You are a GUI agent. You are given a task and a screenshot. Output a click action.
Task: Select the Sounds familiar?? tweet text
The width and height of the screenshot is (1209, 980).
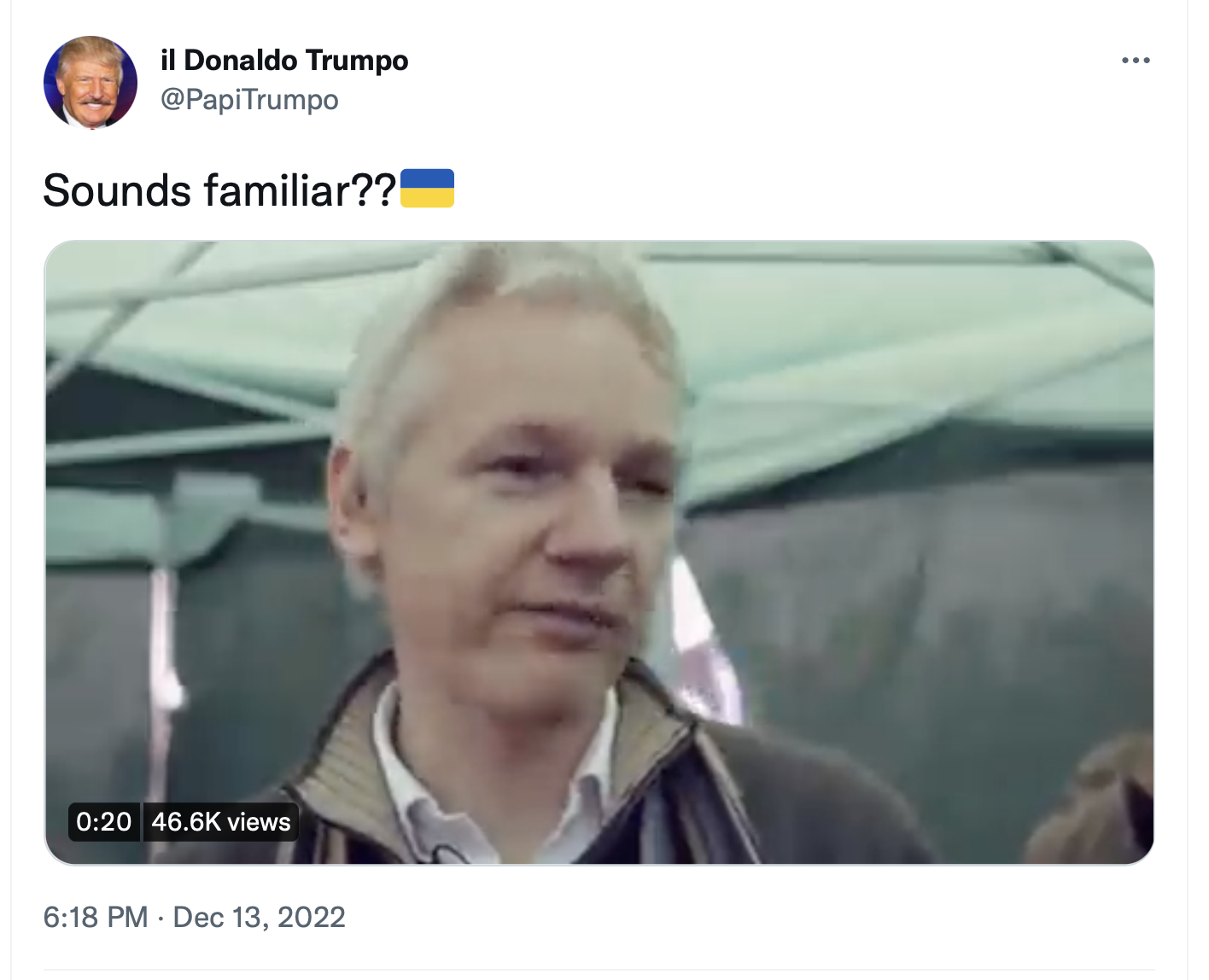coord(219,190)
